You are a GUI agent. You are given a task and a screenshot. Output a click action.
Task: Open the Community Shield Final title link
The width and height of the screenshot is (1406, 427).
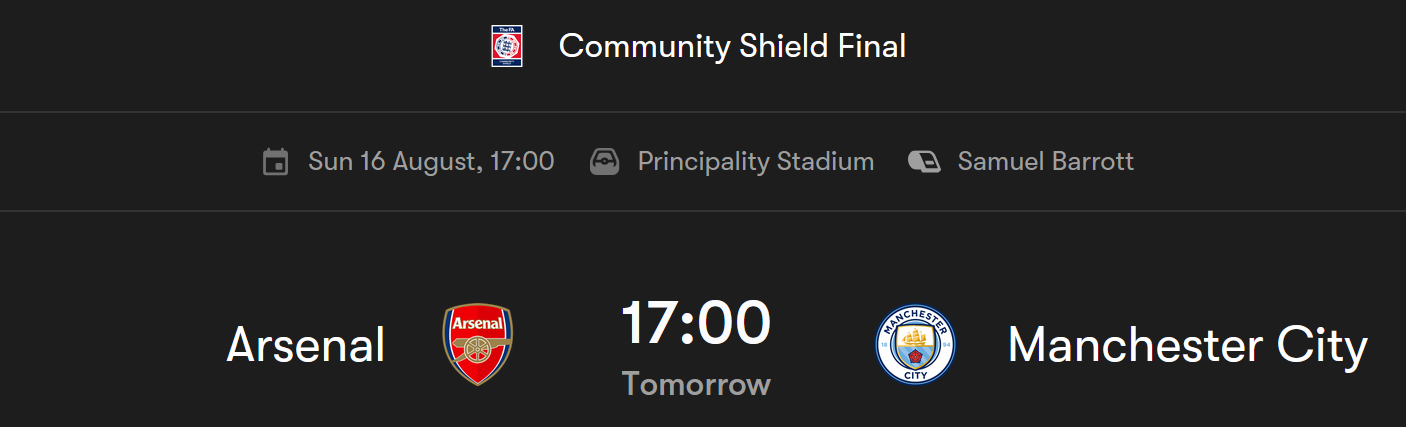(x=732, y=46)
